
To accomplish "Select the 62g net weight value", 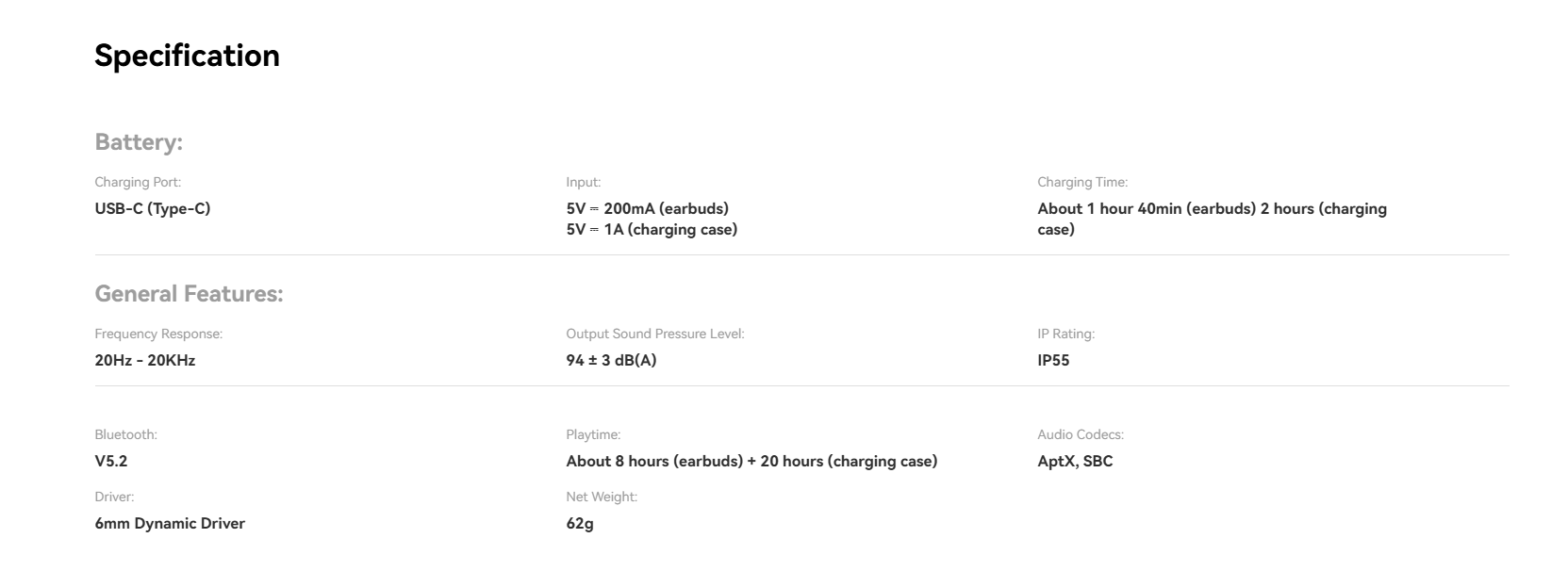I will 580,523.
